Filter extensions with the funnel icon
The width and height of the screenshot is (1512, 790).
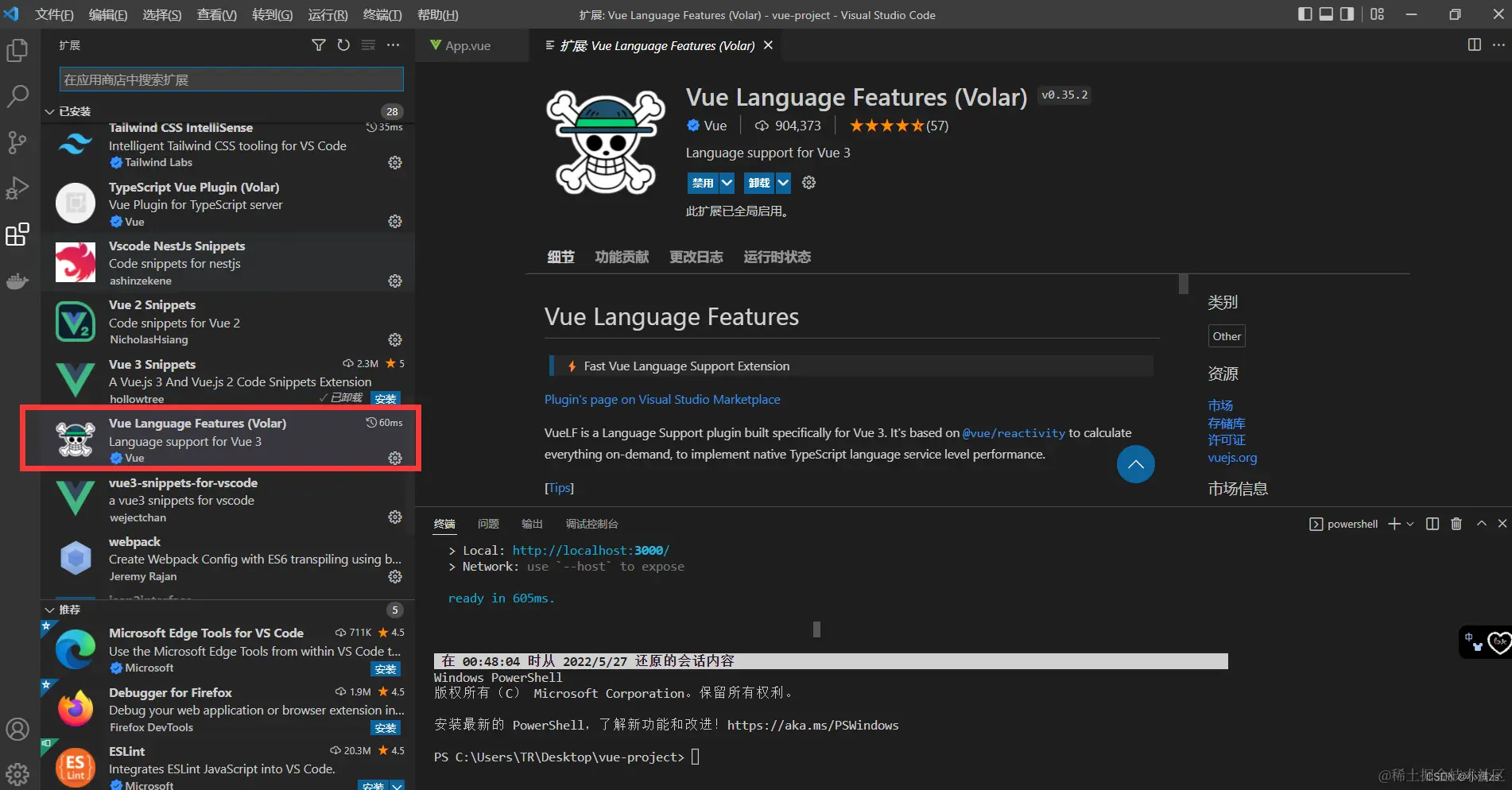pyautogui.click(x=319, y=45)
